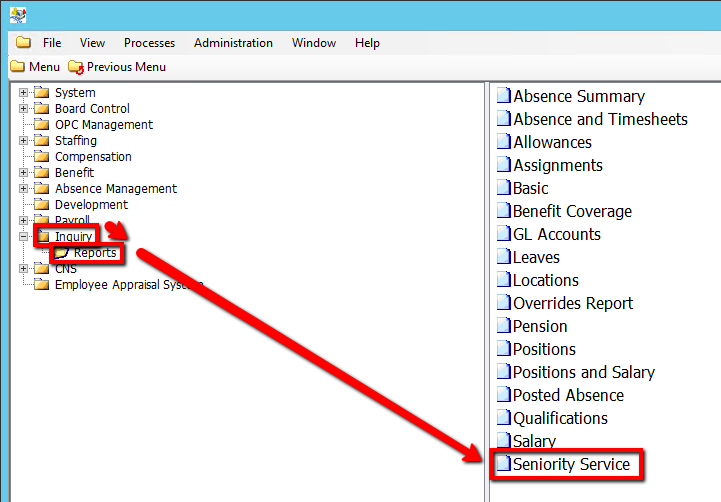Click the Menu toolbar button
721x502 pixels.
point(35,67)
